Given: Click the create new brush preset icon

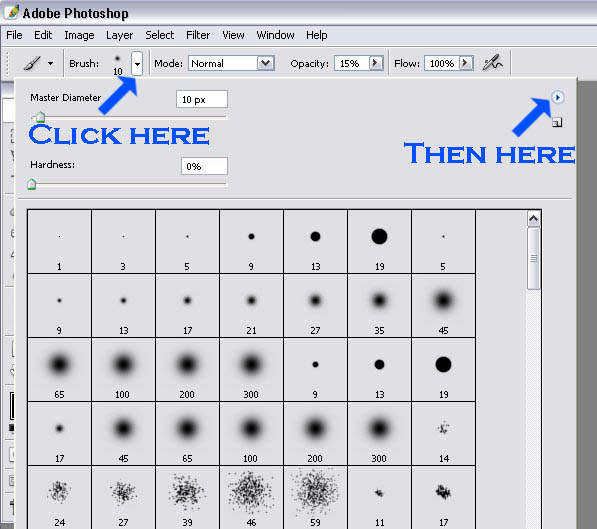Looking at the screenshot, I should pos(557,123).
